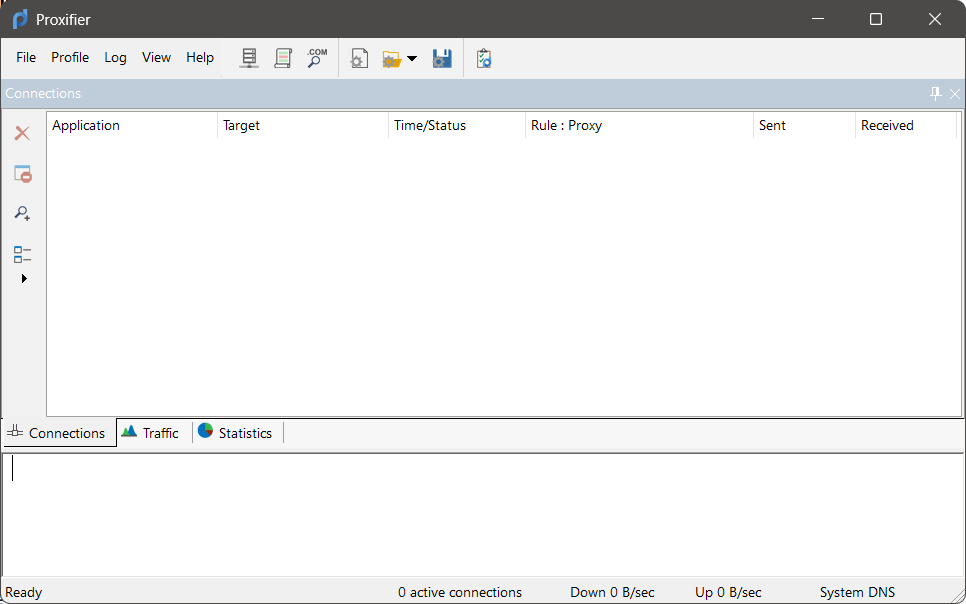Launch the Proxy Checker clipboard icon

484,59
